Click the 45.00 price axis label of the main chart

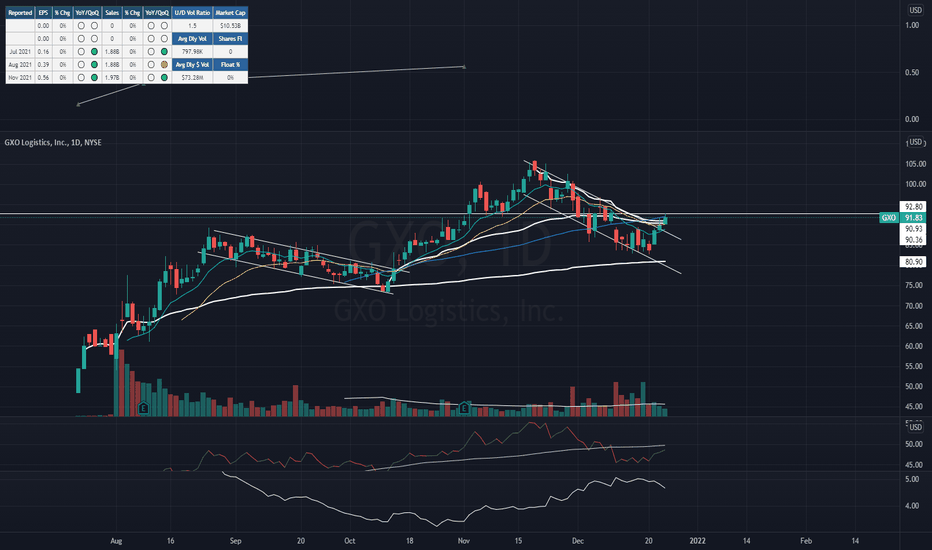point(914,407)
